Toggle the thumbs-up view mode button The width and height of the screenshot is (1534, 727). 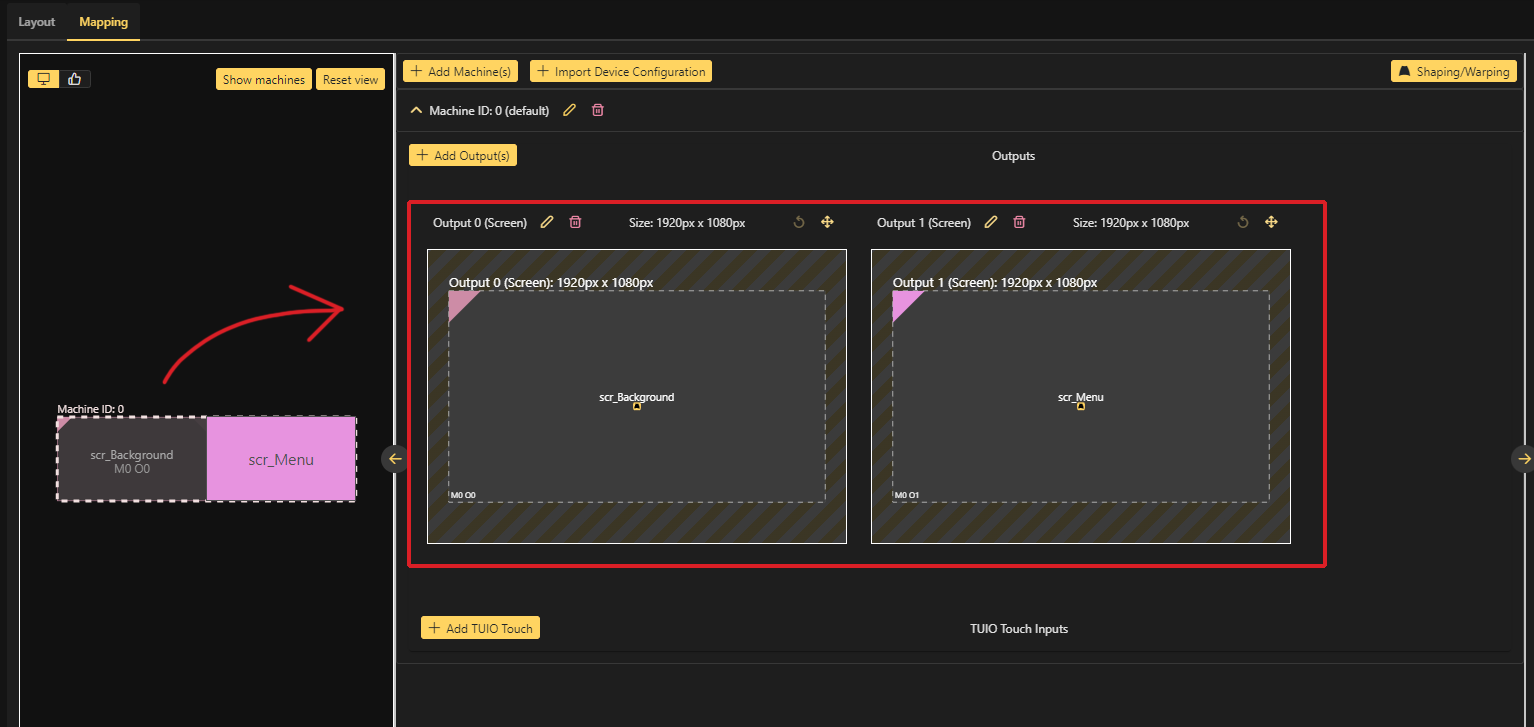click(75, 79)
